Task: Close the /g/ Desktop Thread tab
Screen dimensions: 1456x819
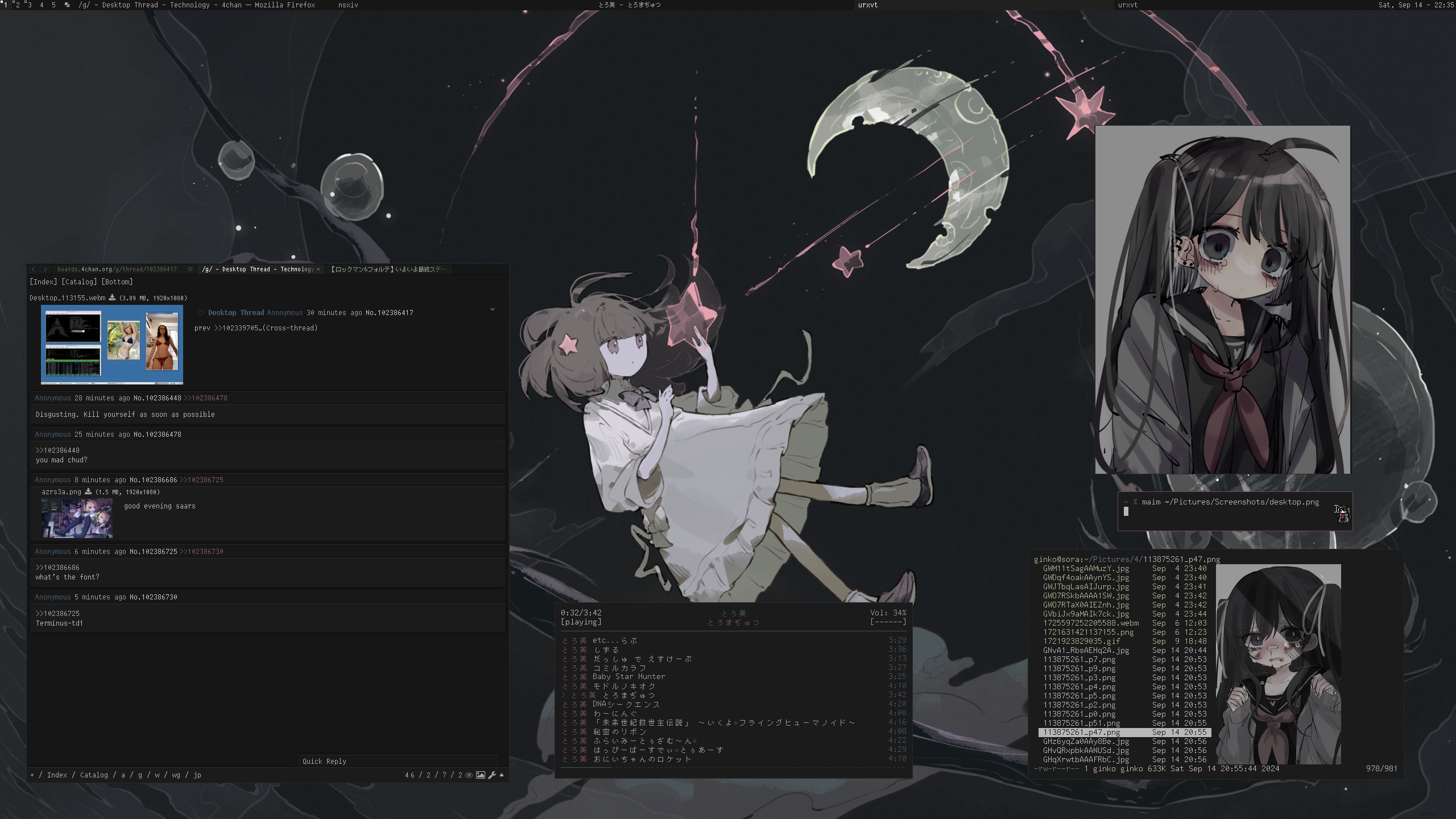Action: (318, 269)
